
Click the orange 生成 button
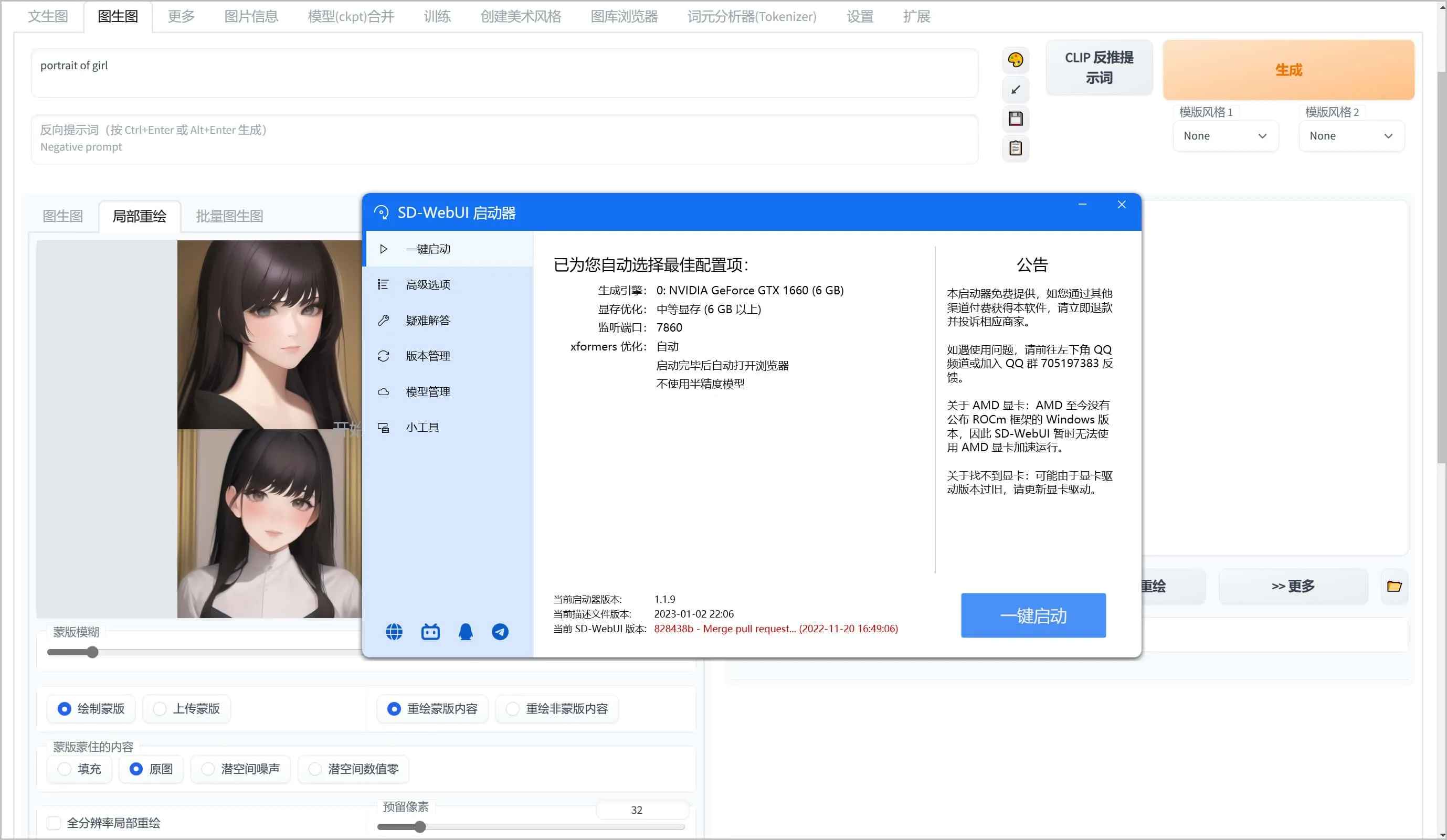[1287, 69]
